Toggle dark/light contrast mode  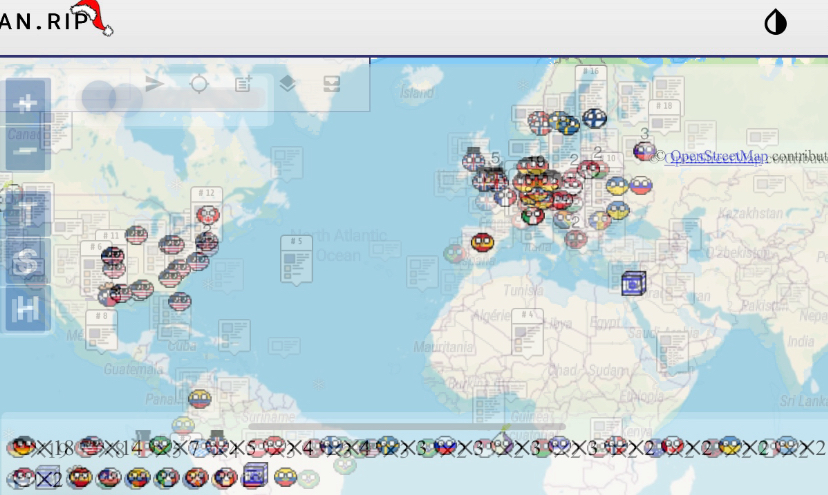click(x=775, y=23)
